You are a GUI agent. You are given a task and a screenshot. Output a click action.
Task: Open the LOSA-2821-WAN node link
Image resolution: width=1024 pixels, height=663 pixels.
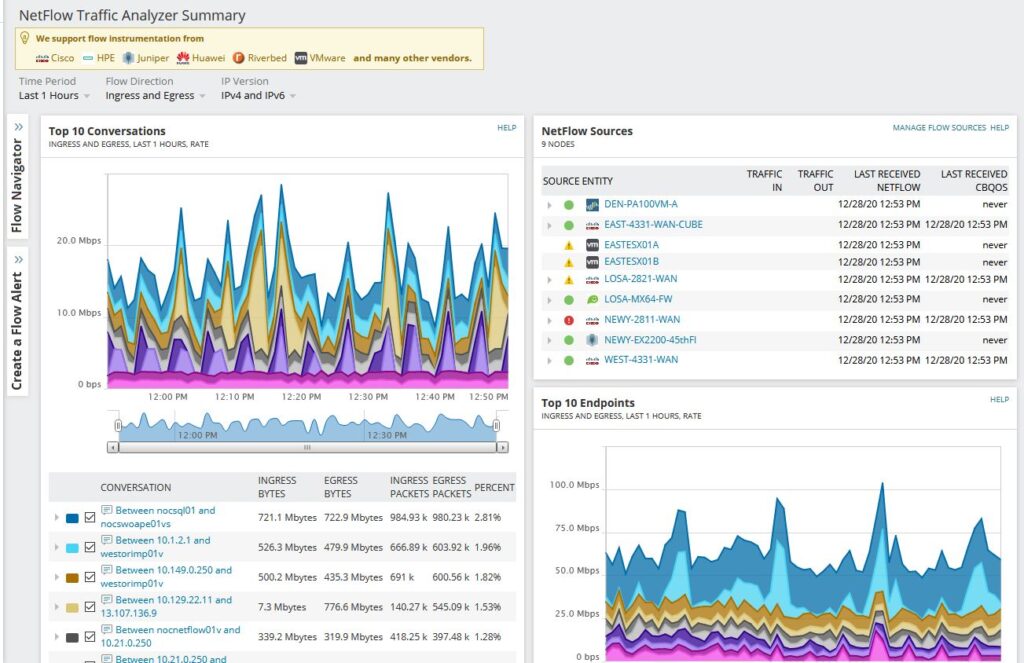pos(642,279)
